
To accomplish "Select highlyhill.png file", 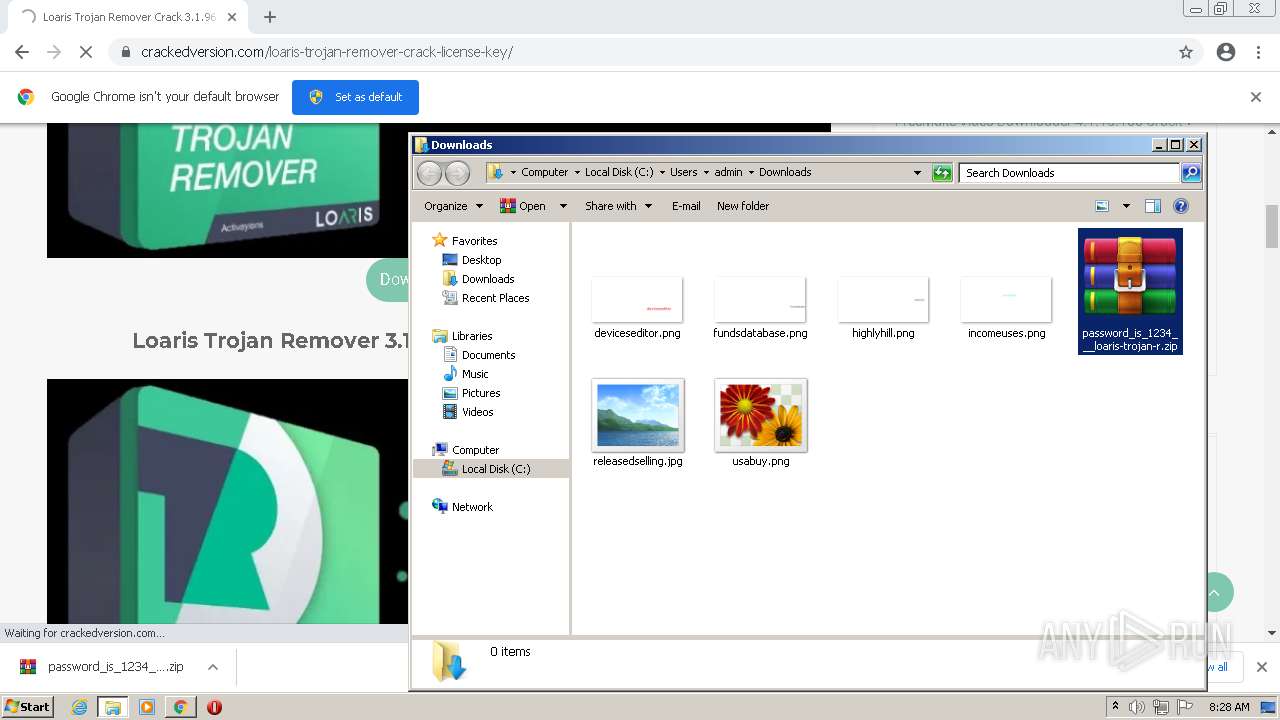I will pos(883,308).
